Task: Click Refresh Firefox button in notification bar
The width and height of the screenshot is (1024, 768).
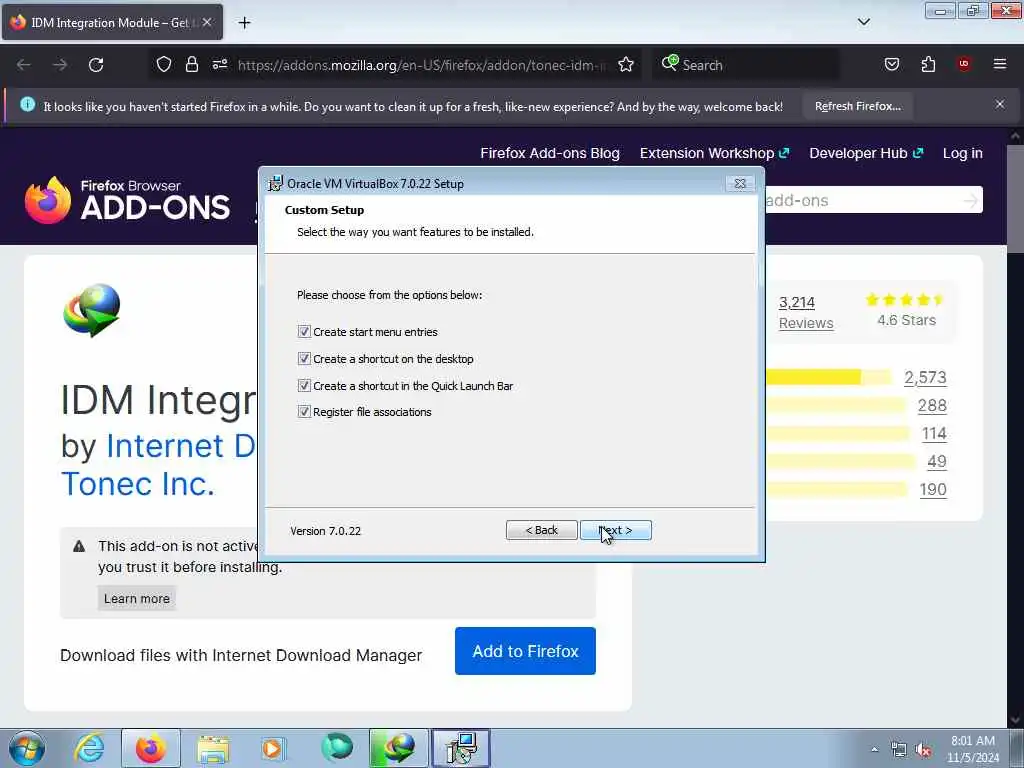Action: [857, 106]
